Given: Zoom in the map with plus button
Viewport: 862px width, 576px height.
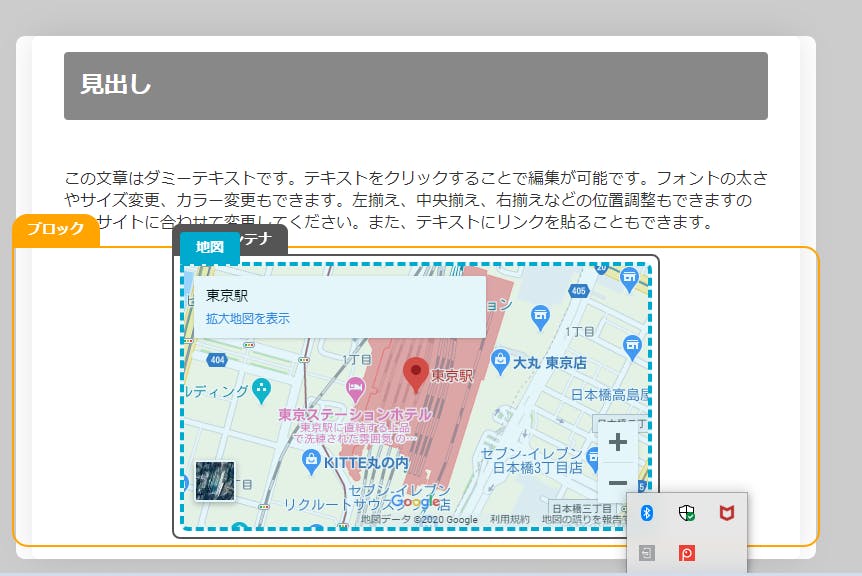Looking at the screenshot, I should click(617, 442).
